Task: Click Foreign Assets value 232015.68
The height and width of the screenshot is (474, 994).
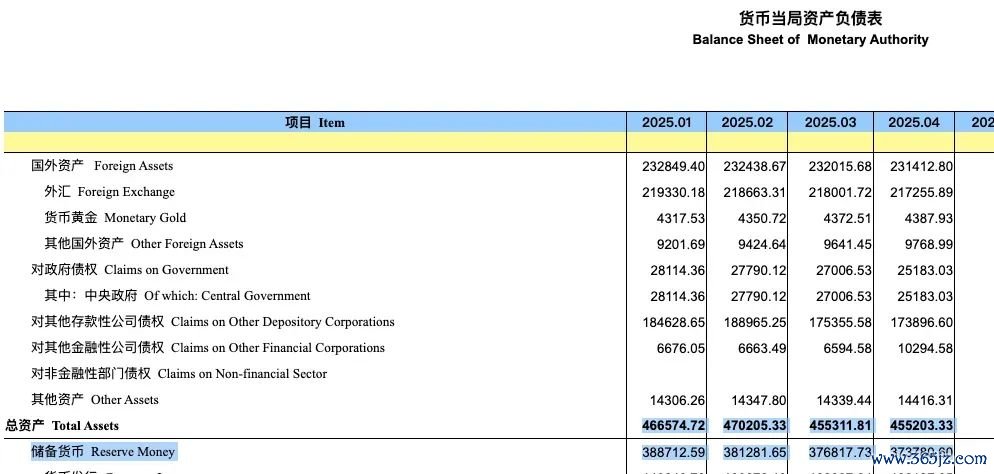Action: [x=840, y=167]
